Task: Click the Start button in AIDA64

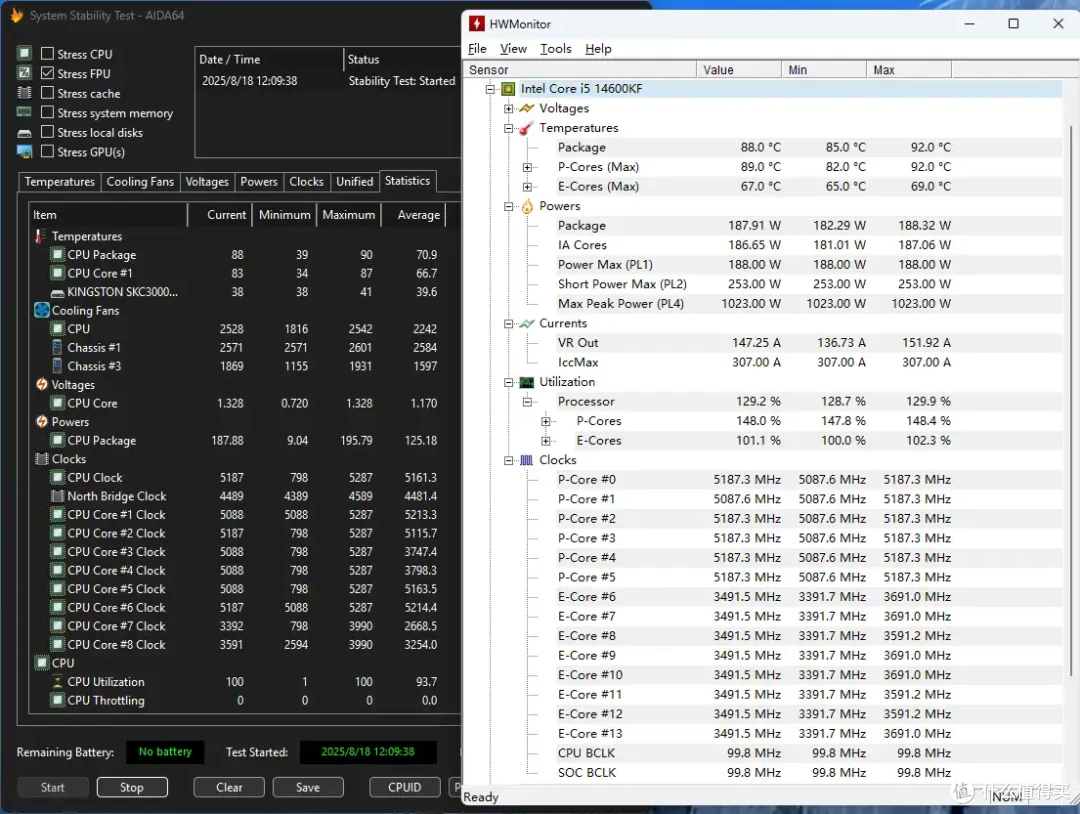Action: point(52,787)
